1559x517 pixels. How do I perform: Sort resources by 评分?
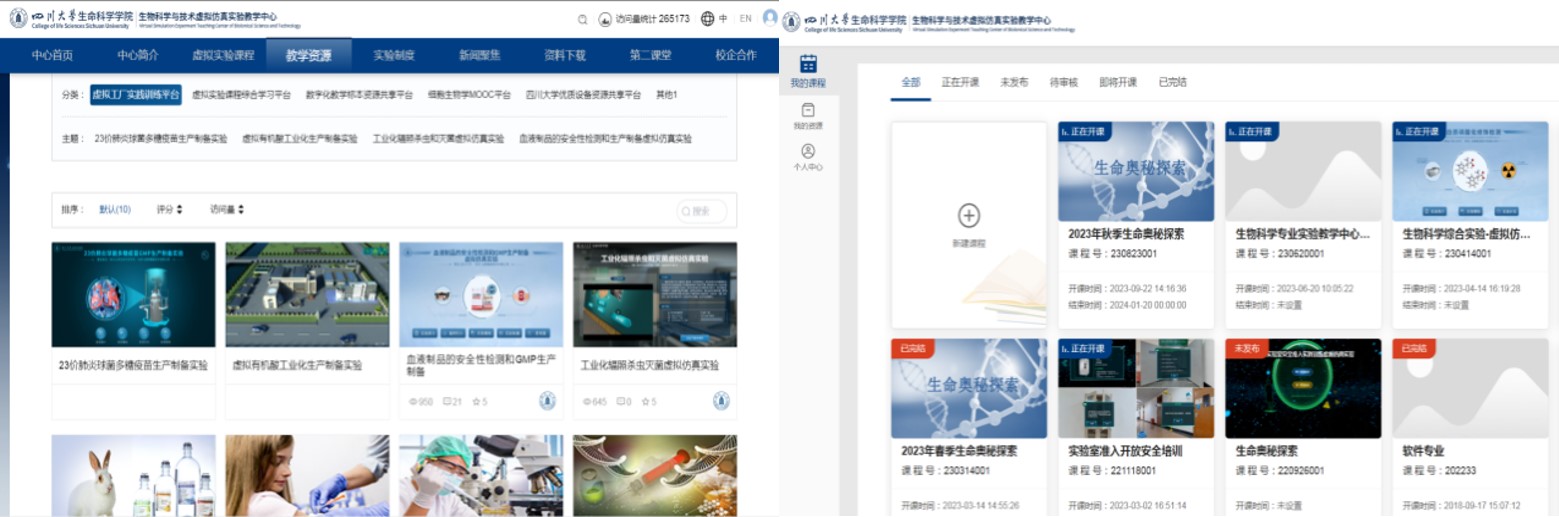click(169, 210)
